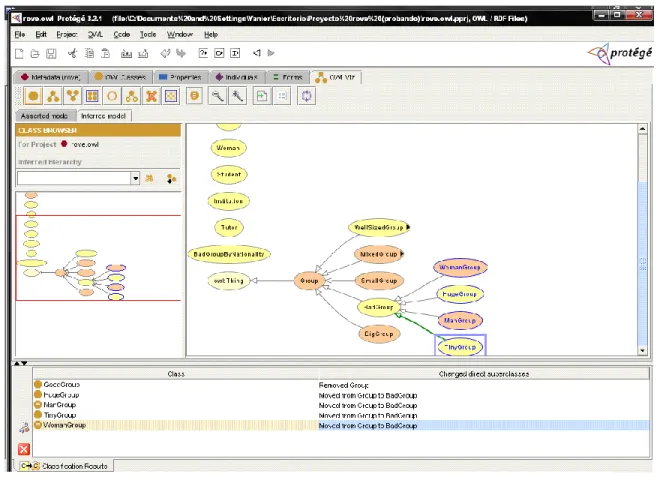Image resolution: width=657 pixels, height=477 pixels.
Task: Expand the MixedGroup node arrow
Action: tap(402, 254)
